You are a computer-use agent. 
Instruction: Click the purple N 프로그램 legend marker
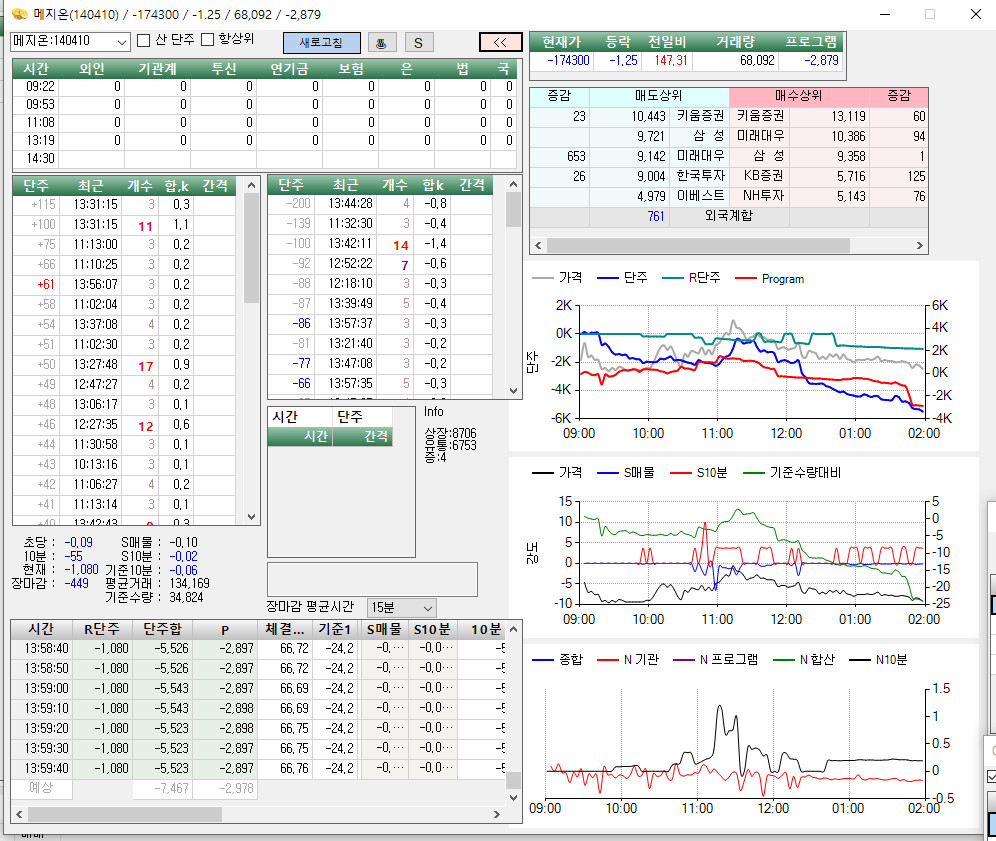pos(683,660)
